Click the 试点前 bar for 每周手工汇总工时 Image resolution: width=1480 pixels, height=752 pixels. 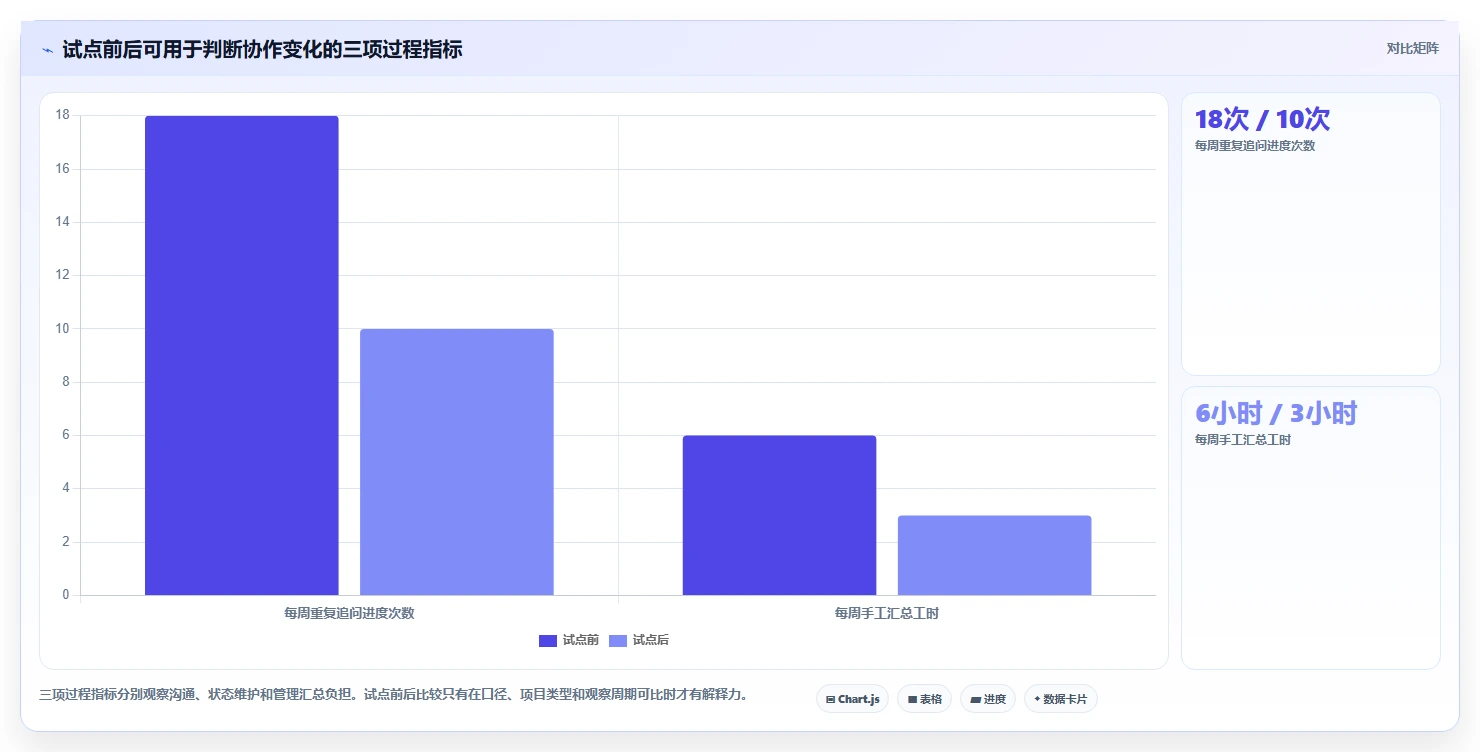tap(780, 515)
